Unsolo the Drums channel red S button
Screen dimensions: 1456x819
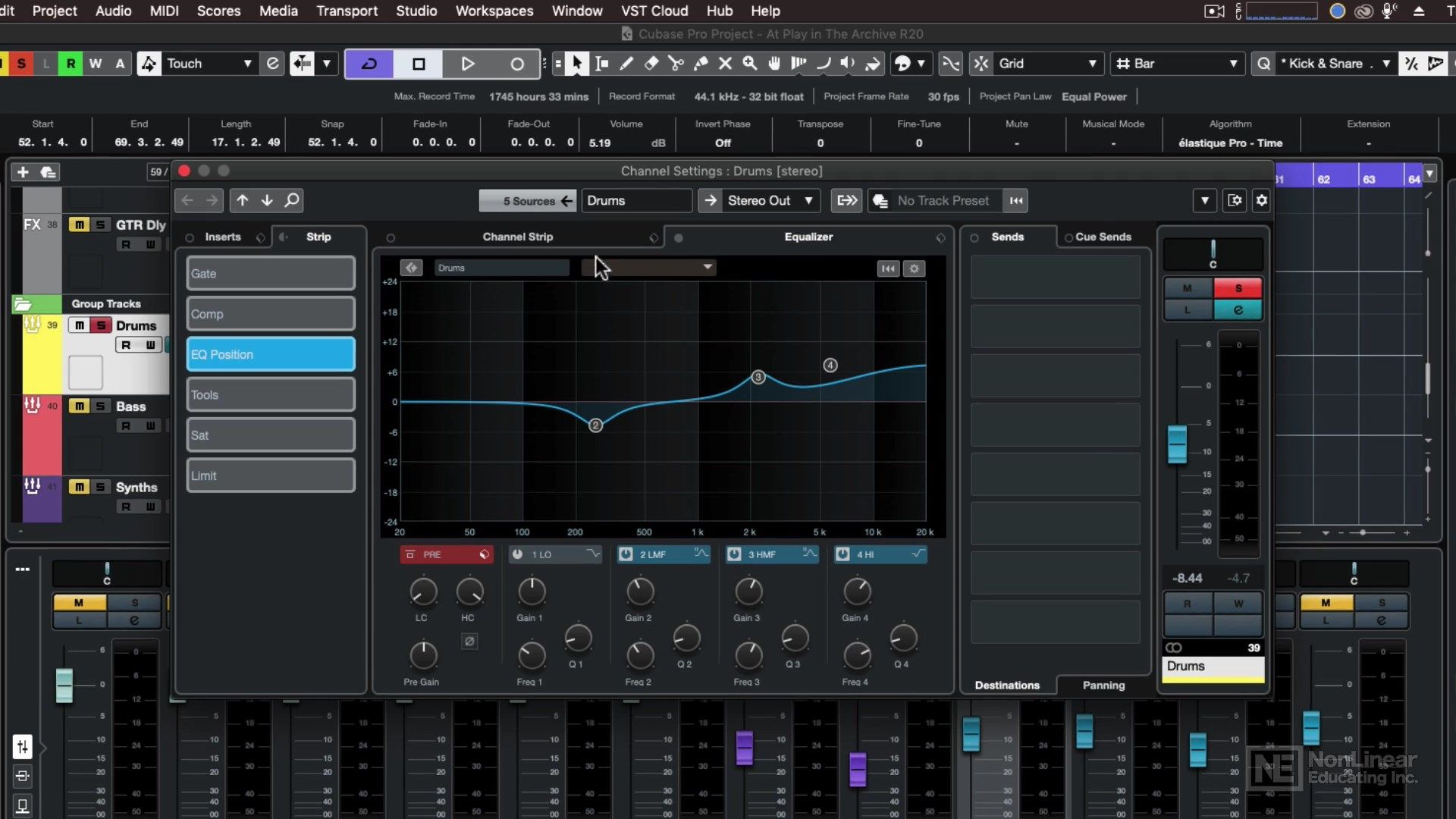(1238, 288)
